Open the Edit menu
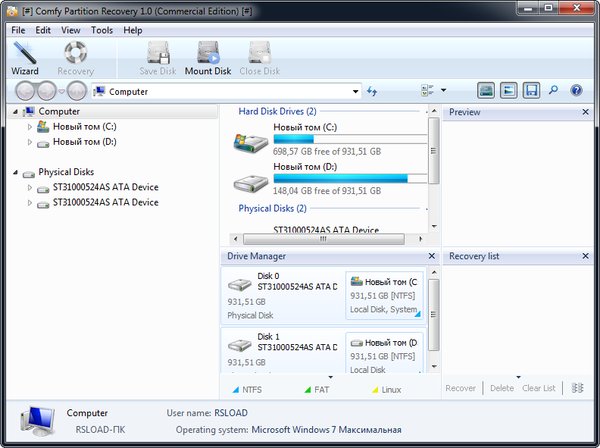The height and width of the screenshot is (448, 600). tap(43, 30)
